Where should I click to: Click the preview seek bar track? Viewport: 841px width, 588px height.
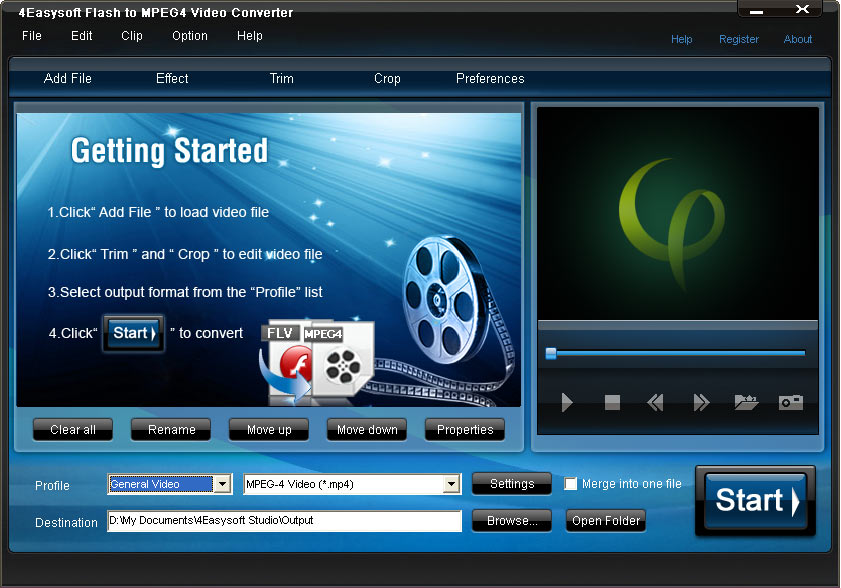tap(676, 353)
